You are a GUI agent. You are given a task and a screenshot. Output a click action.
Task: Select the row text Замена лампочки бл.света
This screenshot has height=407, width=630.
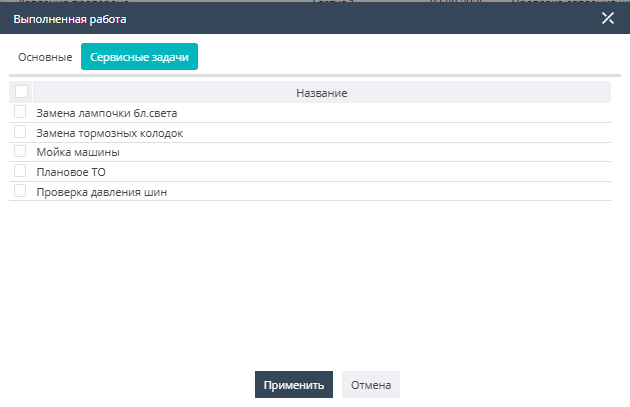coord(107,113)
